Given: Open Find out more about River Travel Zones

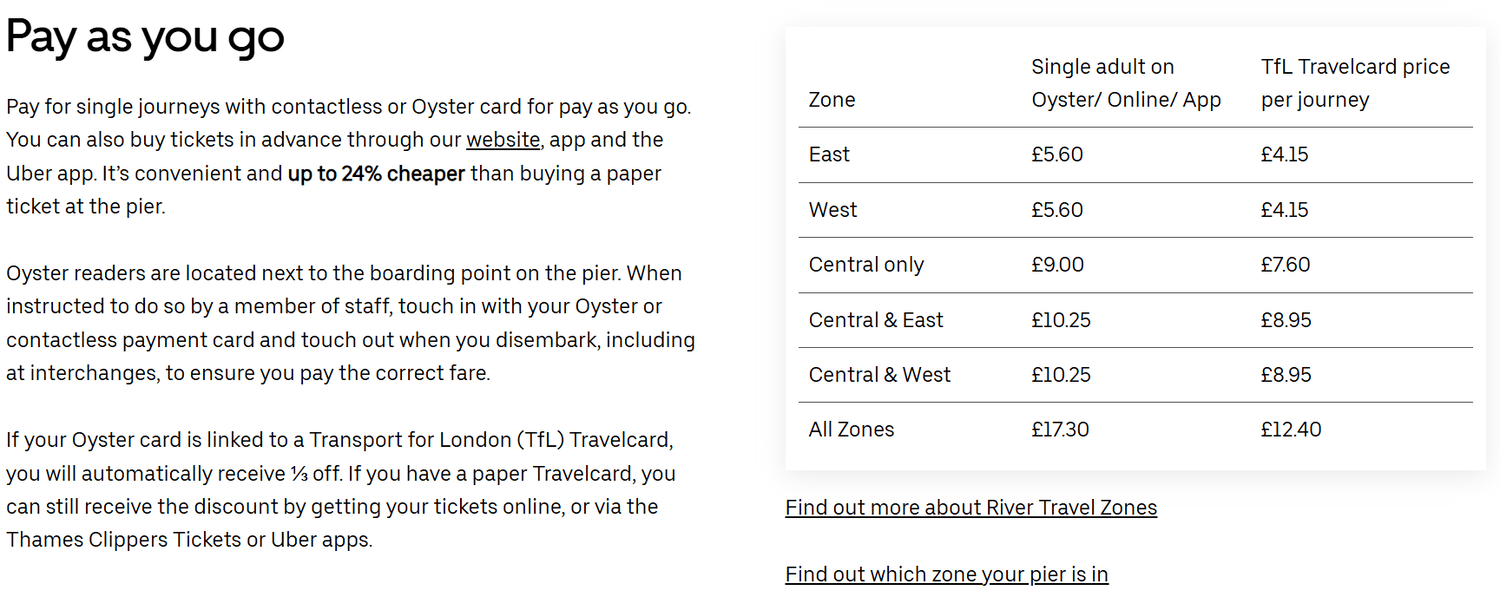Looking at the screenshot, I should [971, 508].
